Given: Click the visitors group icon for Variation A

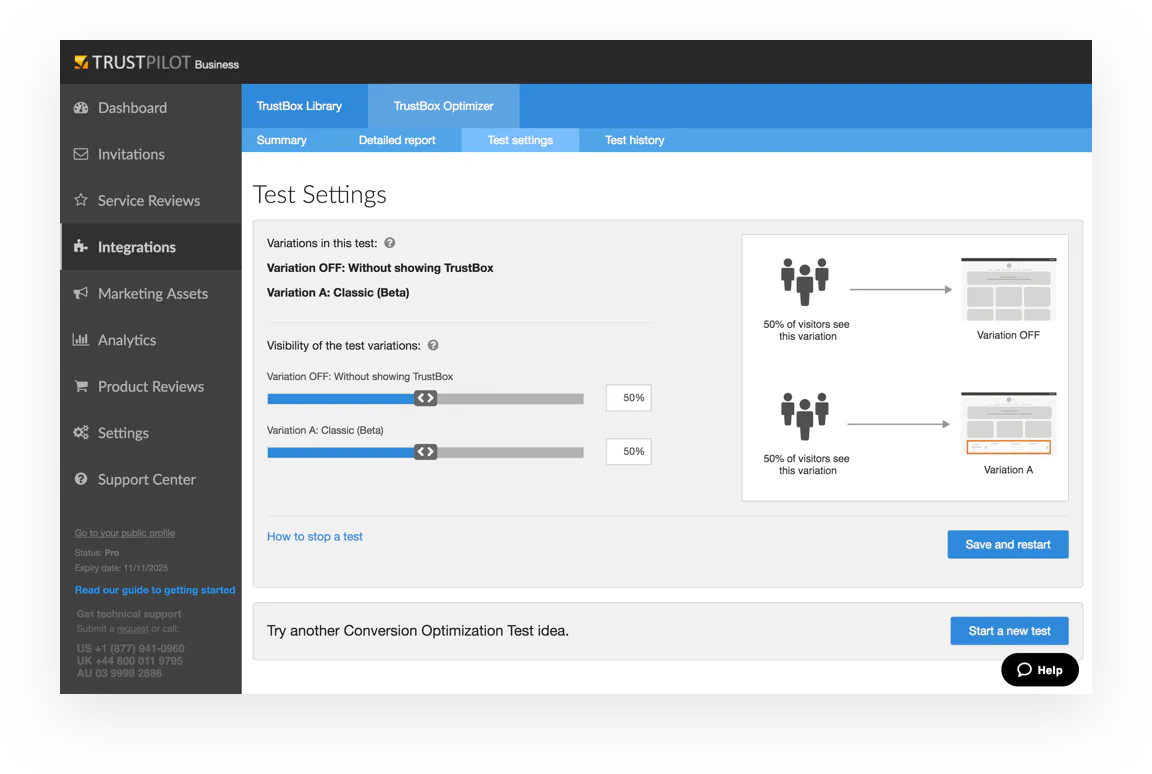Looking at the screenshot, I should [x=804, y=416].
